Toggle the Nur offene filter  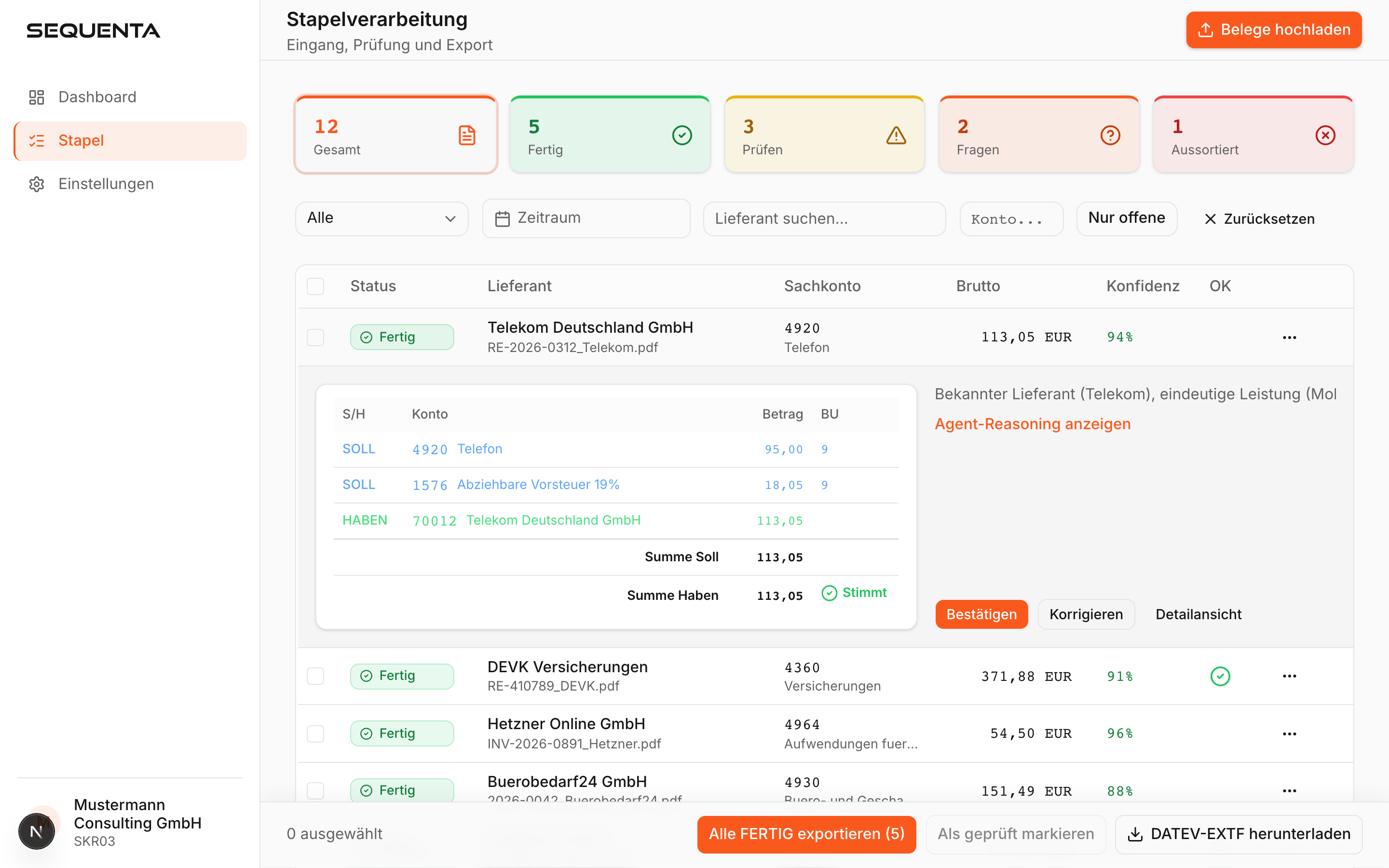click(x=1126, y=218)
